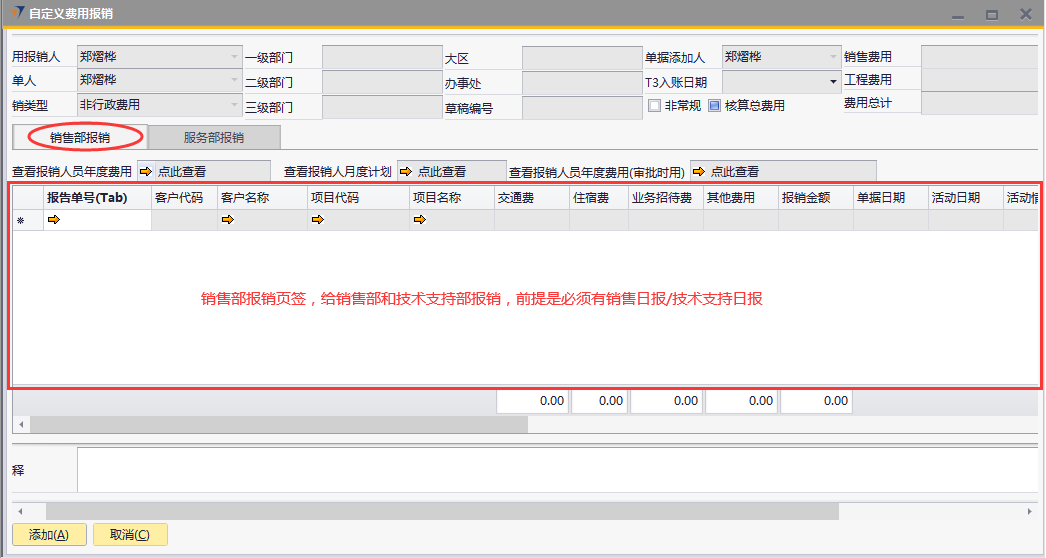Click the 释 remarks text field
Screen dimensions: 1046x558
coord(555,470)
